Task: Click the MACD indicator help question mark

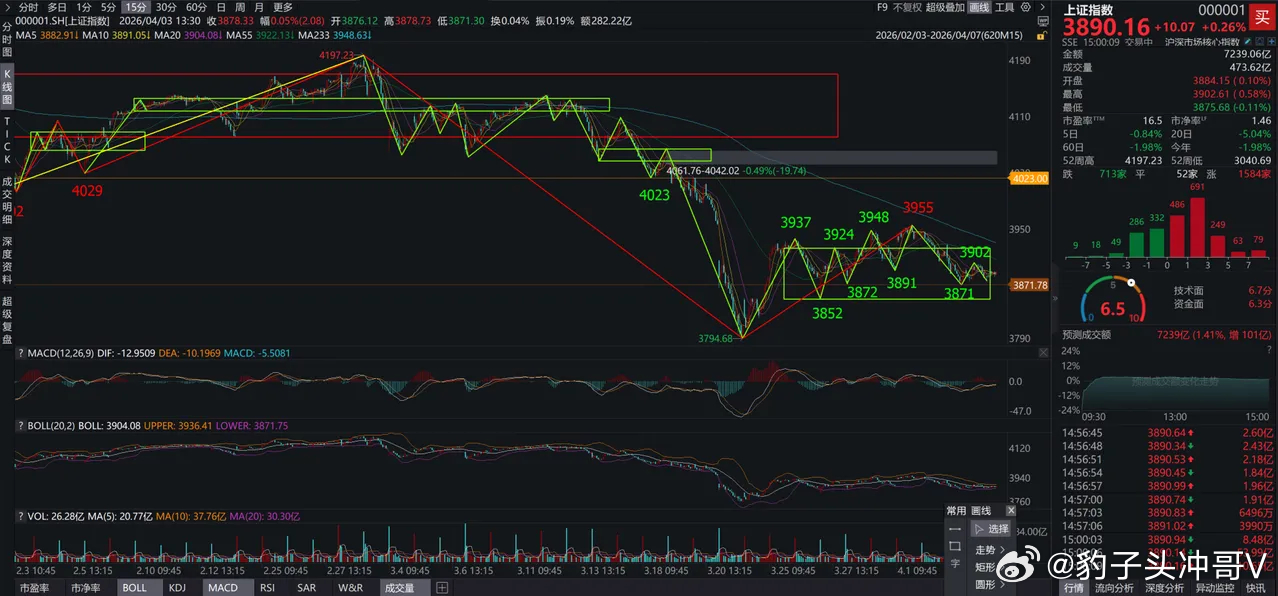Action: coord(19,353)
